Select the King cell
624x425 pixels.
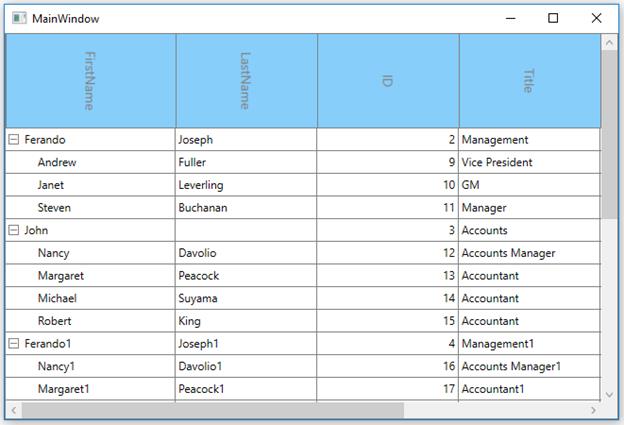(x=246, y=321)
